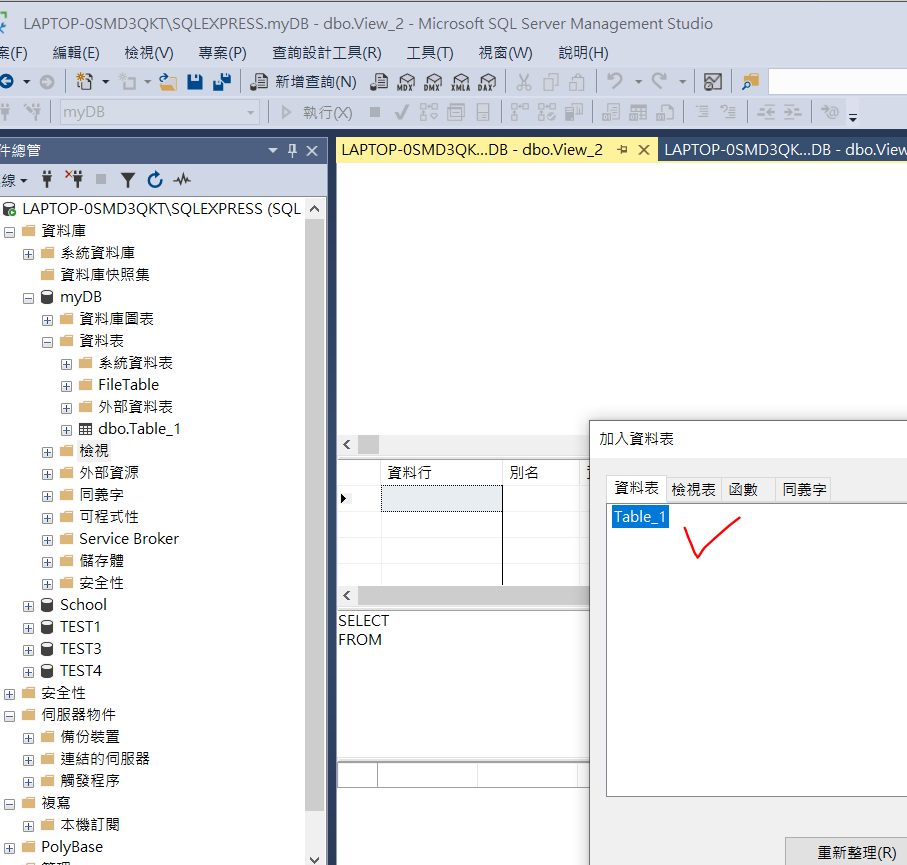The image size is (907, 865).
Task: Expand the dbo.Table_1 node
Action: coord(67,430)
